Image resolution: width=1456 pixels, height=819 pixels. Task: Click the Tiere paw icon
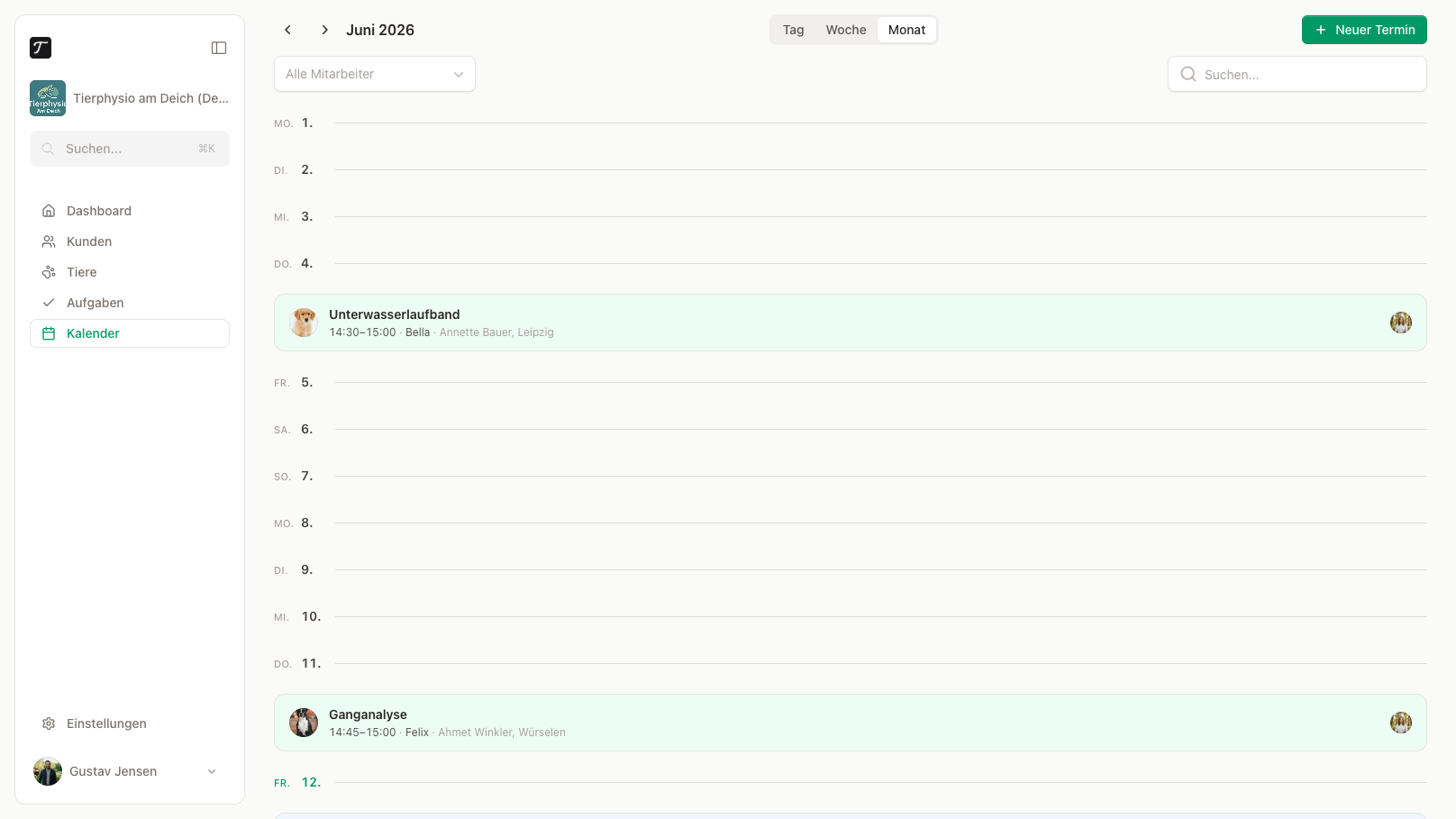tap(49, 272)
